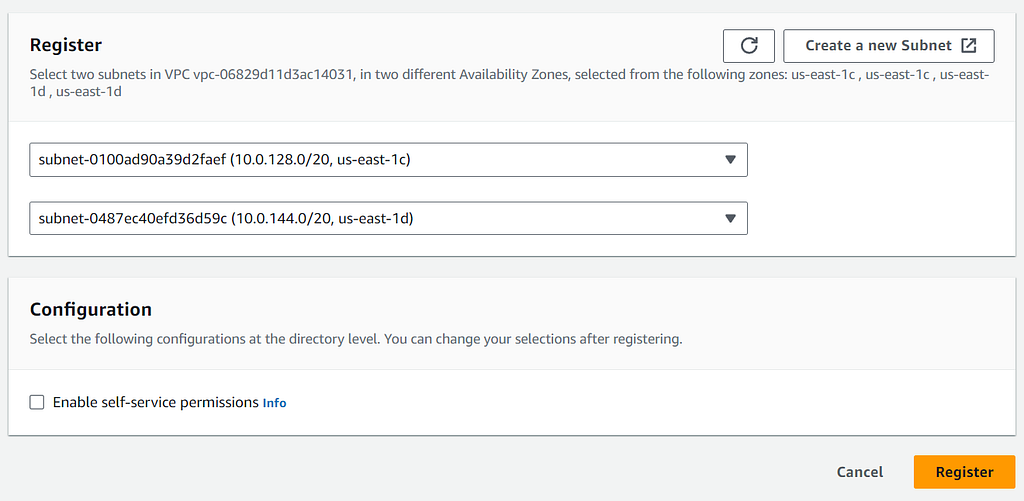Open Info link for self-service permissions

click(x=274, y=403)
